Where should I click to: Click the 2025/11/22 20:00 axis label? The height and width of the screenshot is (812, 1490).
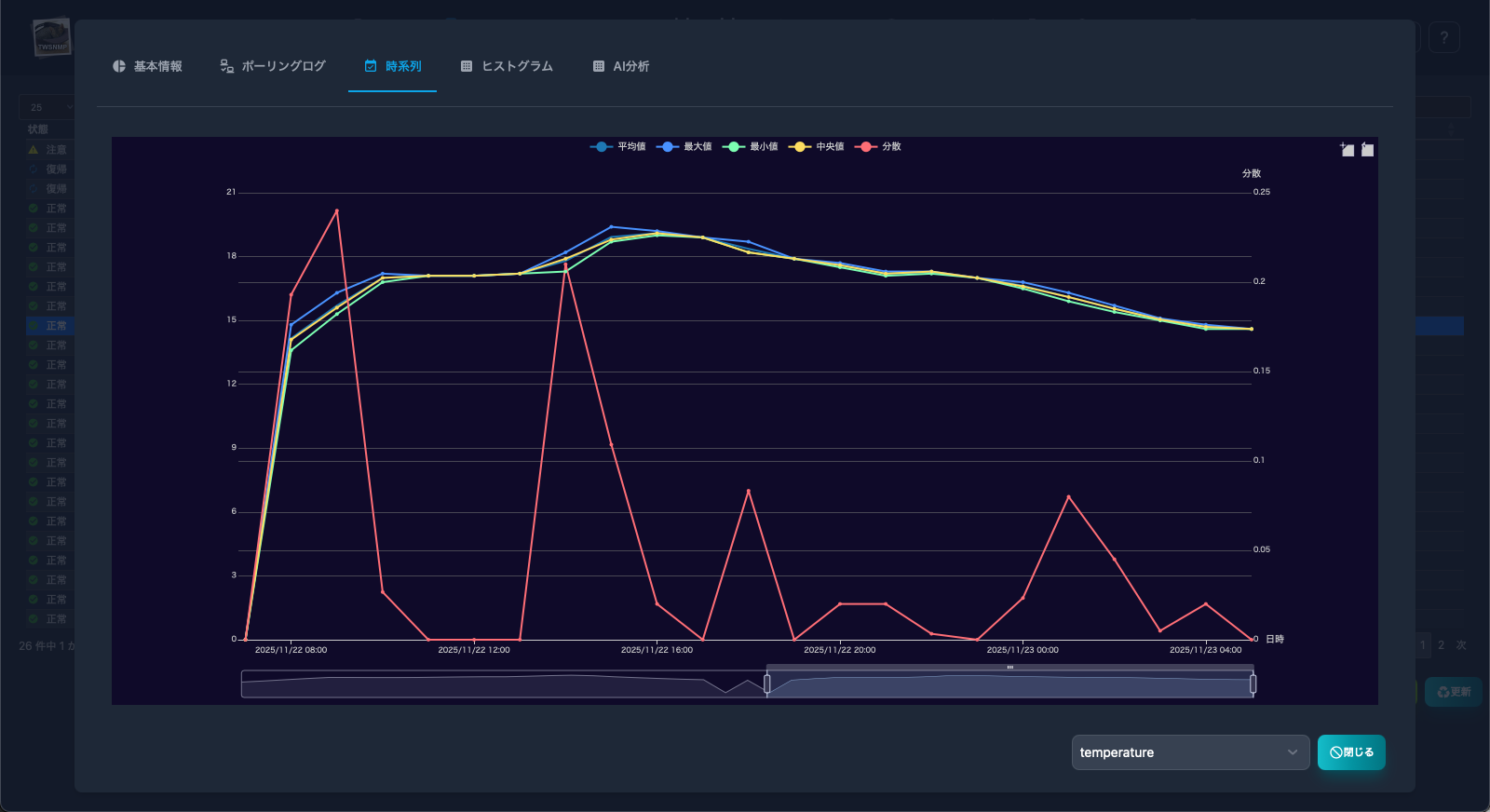pyautogui.click(x=840, y=650)
